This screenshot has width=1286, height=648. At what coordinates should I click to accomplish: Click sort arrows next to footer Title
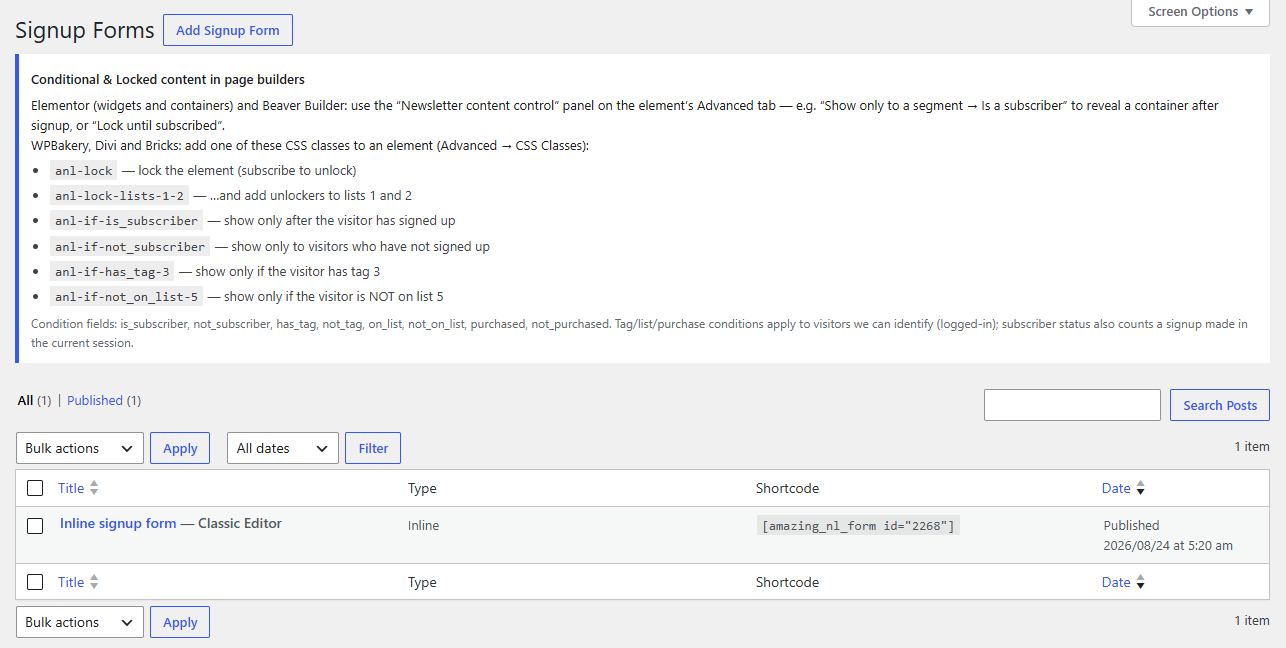pos(94,582)
